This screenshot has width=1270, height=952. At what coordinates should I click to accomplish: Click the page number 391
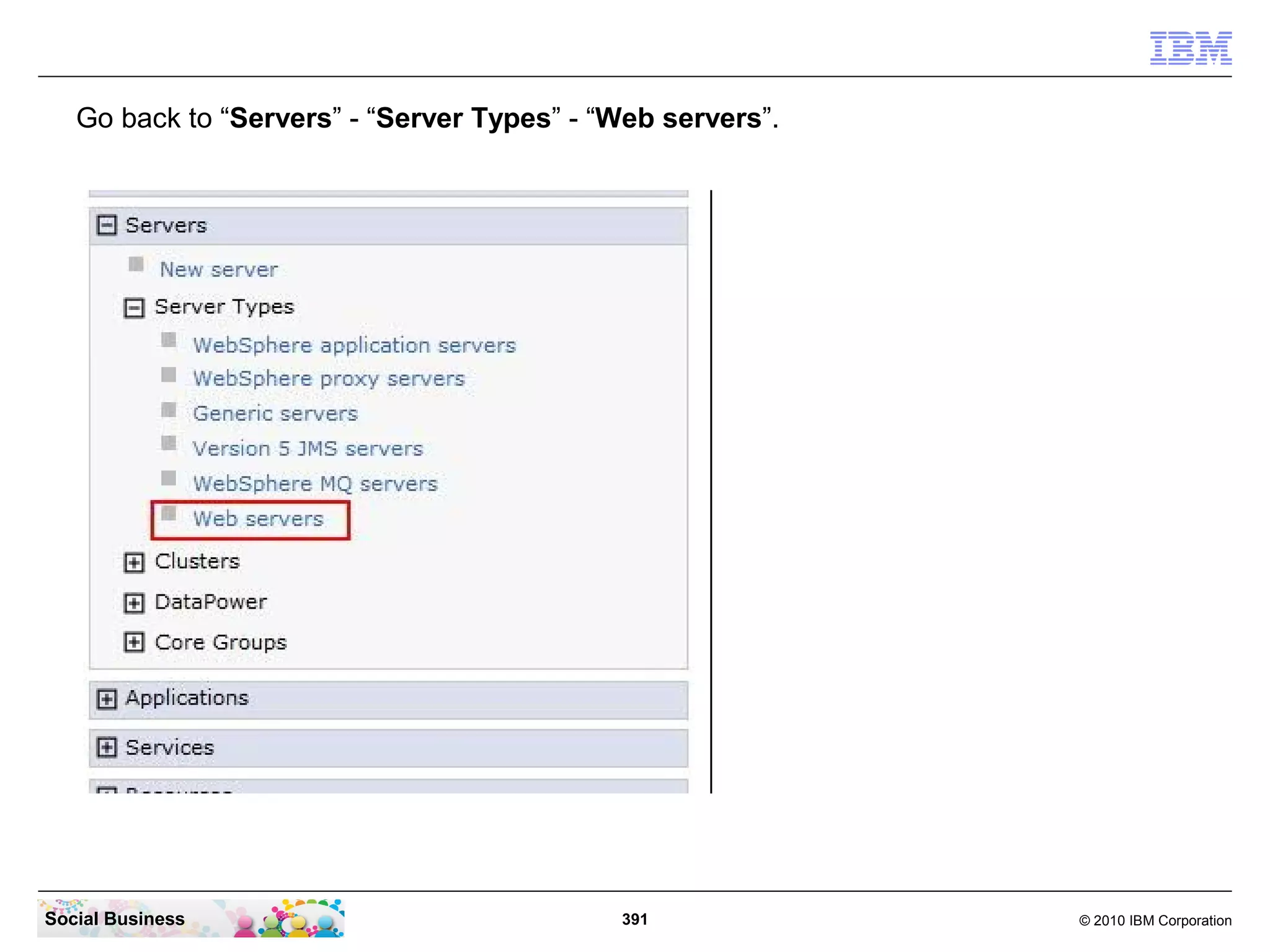pos(634,919)
